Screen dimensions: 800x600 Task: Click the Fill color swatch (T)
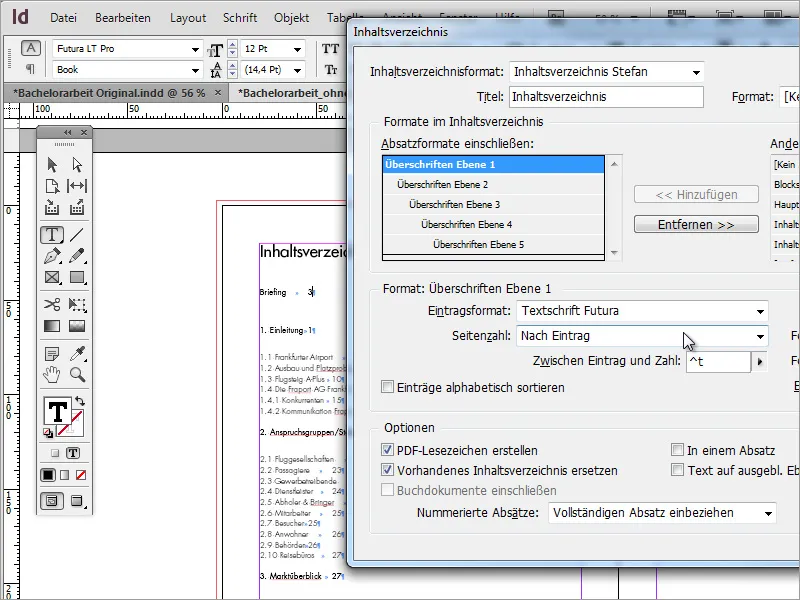pyautogui.click(x=57, y=411)
